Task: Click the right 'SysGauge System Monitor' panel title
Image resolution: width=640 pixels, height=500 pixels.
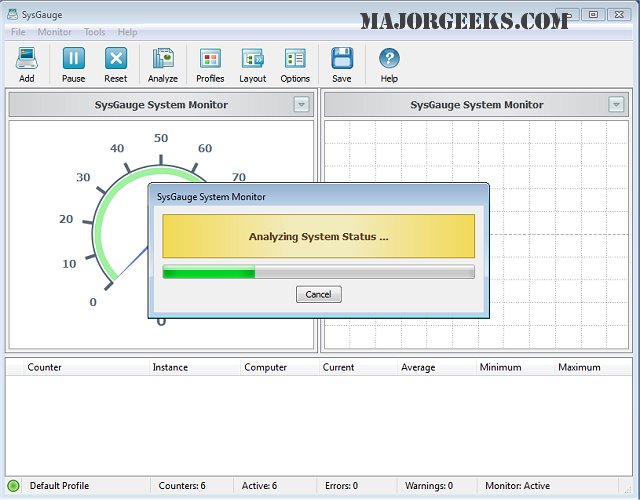Action: pyautogui.click(x=477, y=105)
